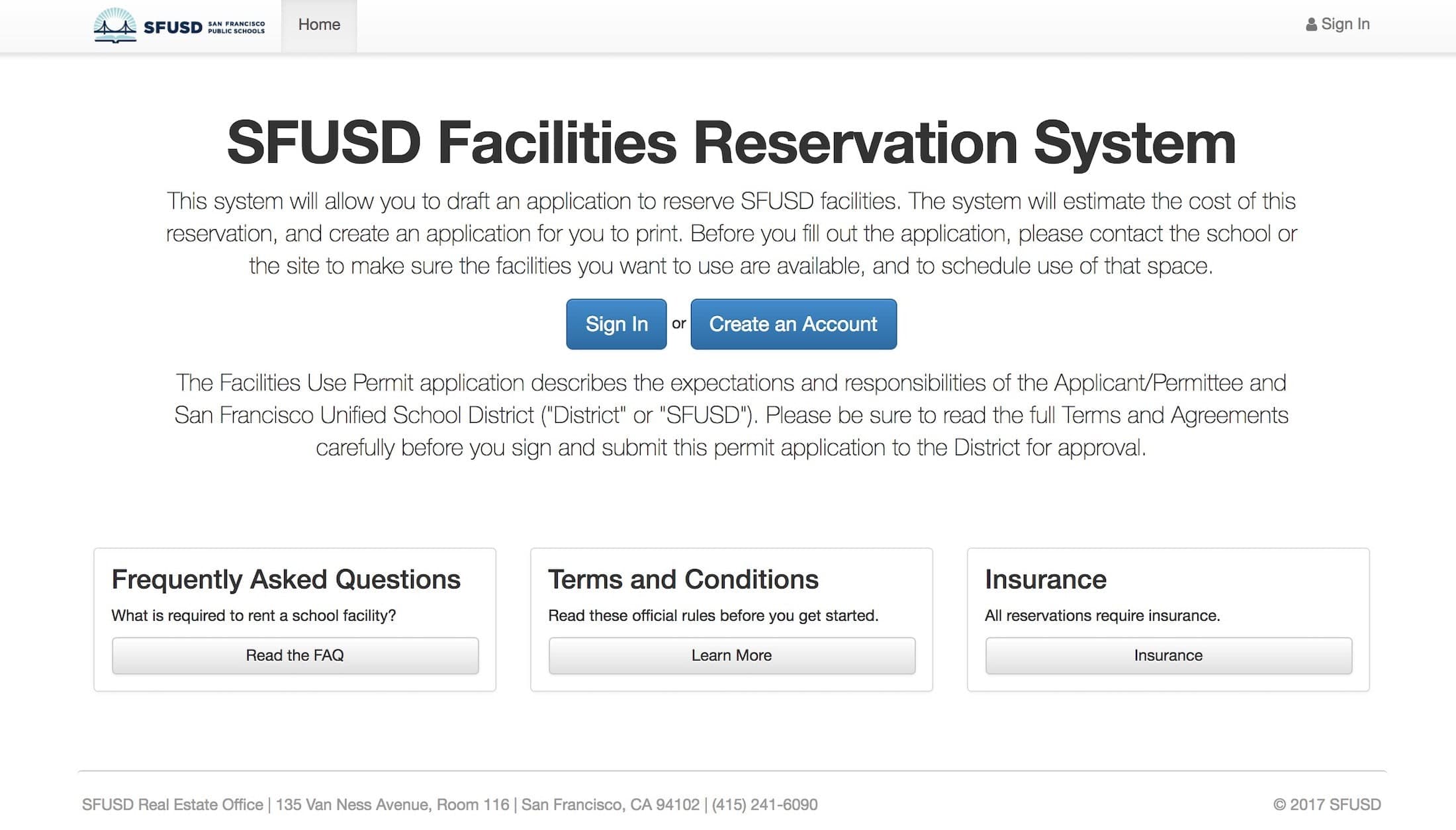Click Learn More under Terms and Conditions

[x=732, y=656]
